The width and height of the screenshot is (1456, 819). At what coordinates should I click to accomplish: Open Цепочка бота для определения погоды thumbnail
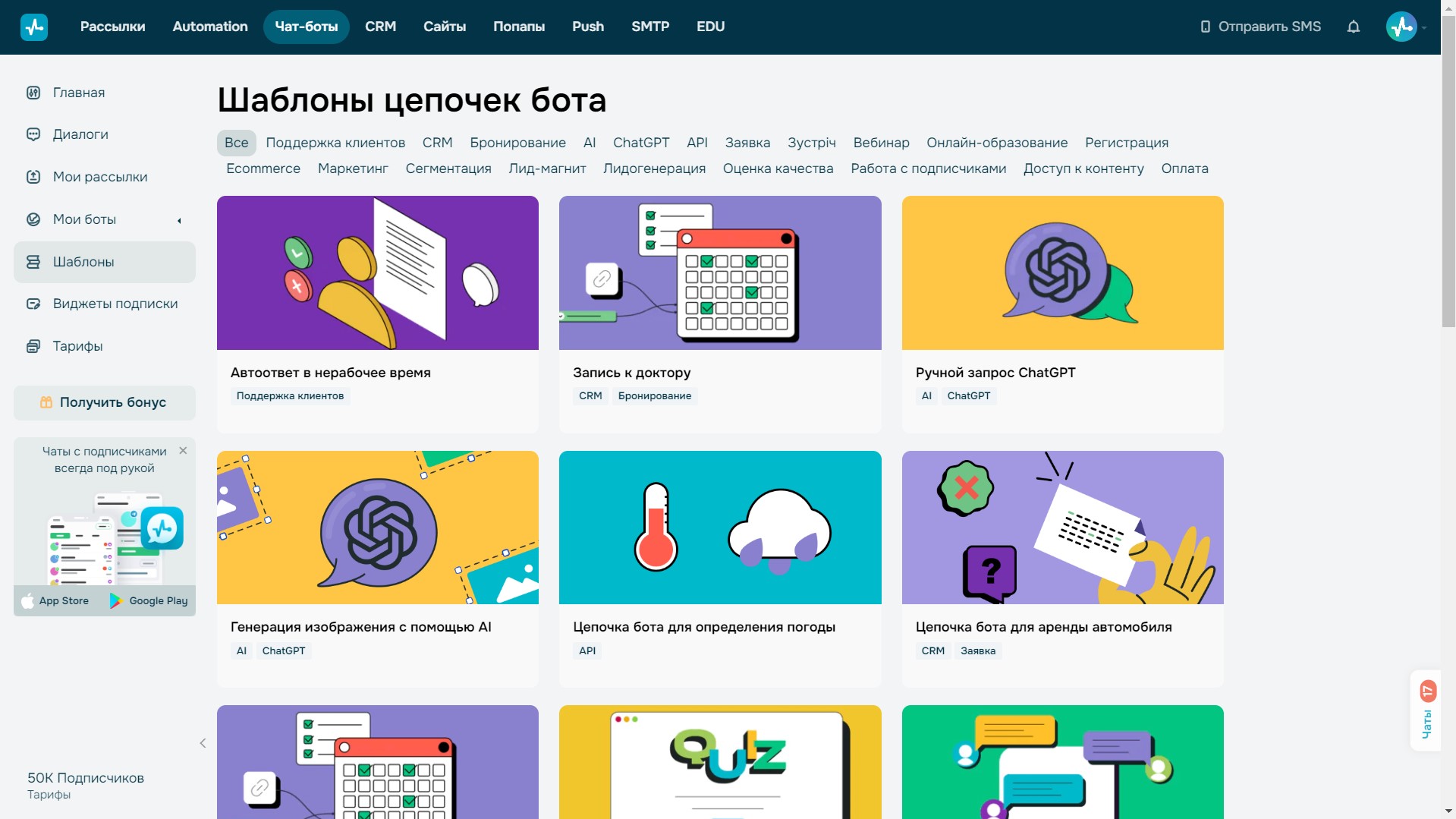(720, 528)
